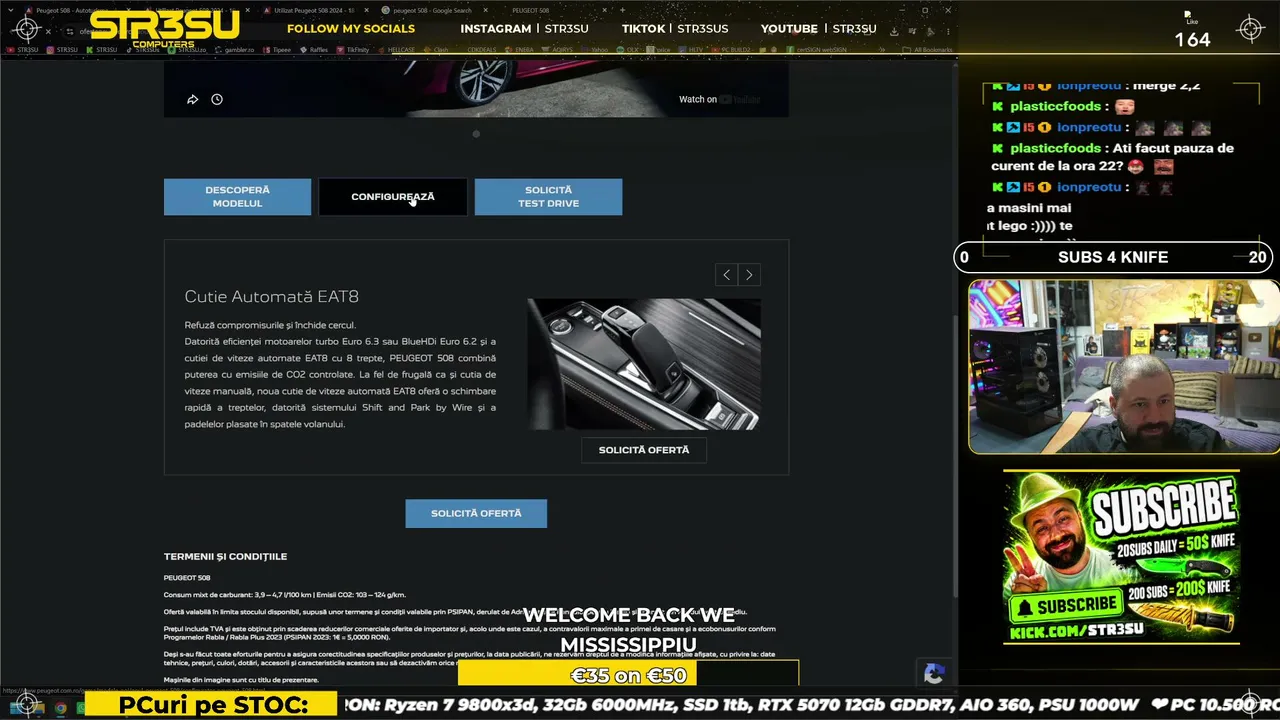Click the EAT8 gear selector image
1280x720 pixels.
[x=644, y=364]
